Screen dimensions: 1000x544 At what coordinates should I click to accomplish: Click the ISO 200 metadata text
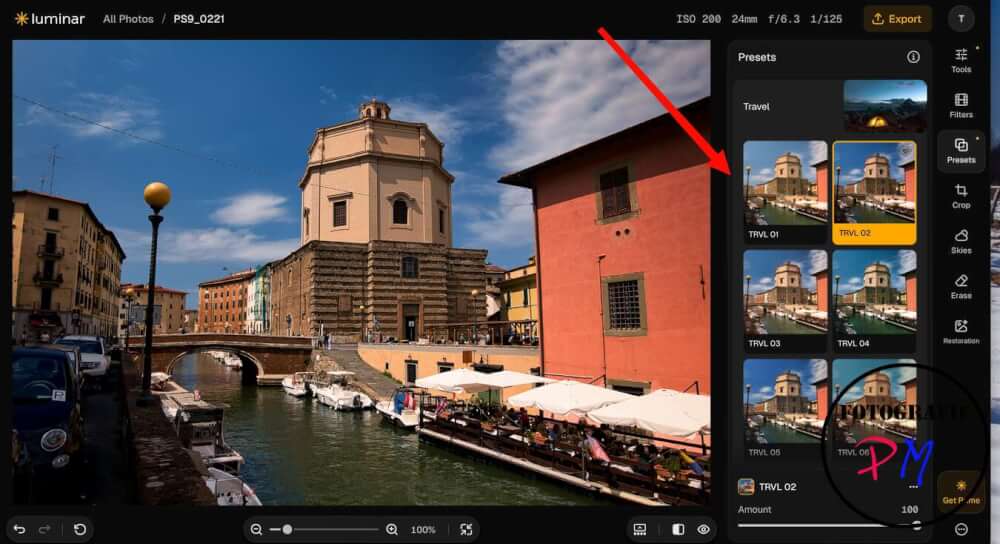[x=698, y=19]
